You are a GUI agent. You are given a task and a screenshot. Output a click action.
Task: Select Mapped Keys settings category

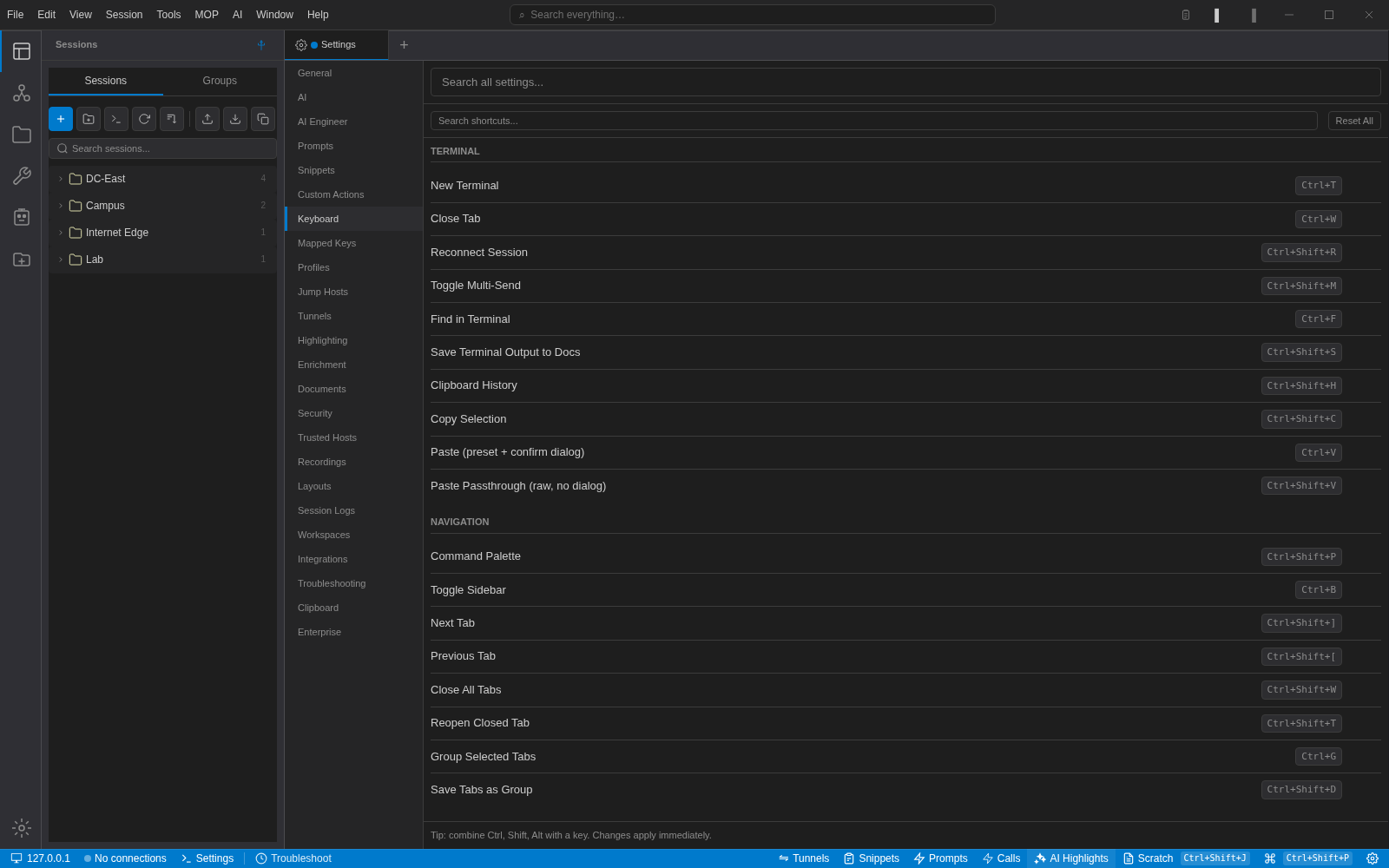click(354, 243)
